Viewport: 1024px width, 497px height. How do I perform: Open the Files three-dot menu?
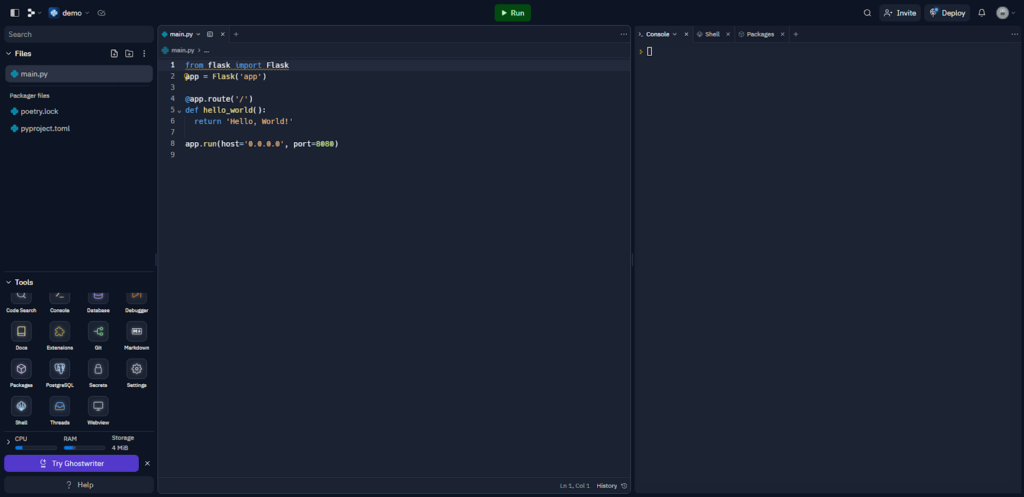[144, 54]
